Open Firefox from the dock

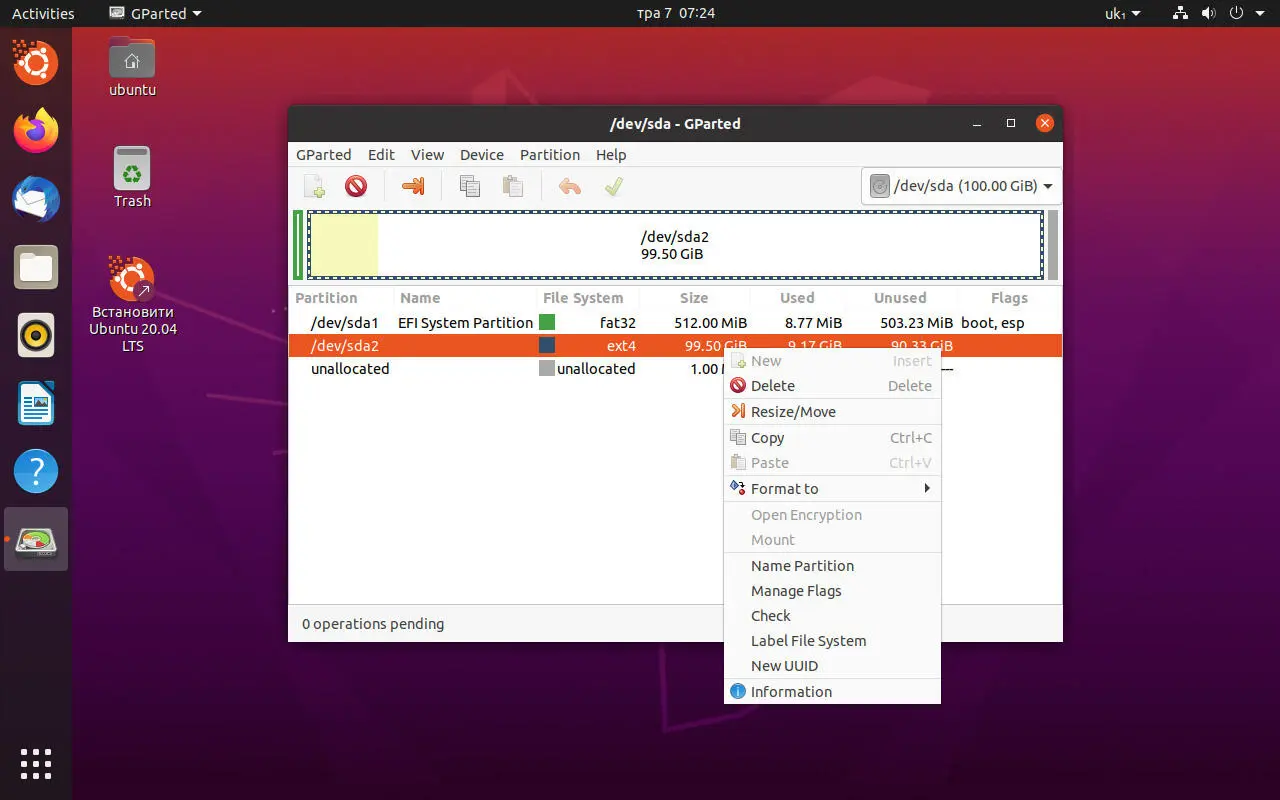36,131
